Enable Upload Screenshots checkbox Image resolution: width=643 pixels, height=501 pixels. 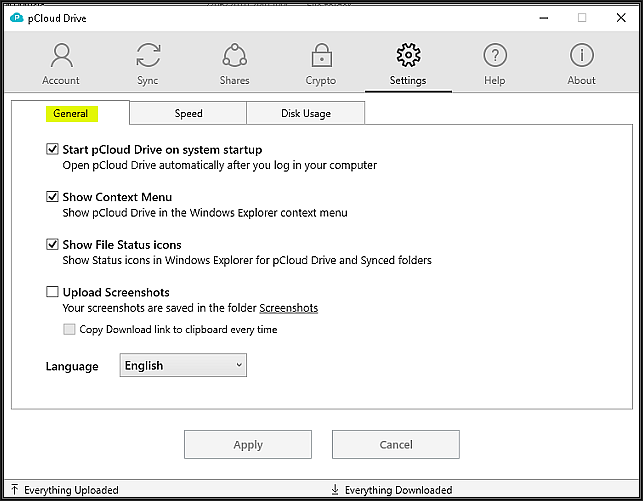tap(52, 291)
